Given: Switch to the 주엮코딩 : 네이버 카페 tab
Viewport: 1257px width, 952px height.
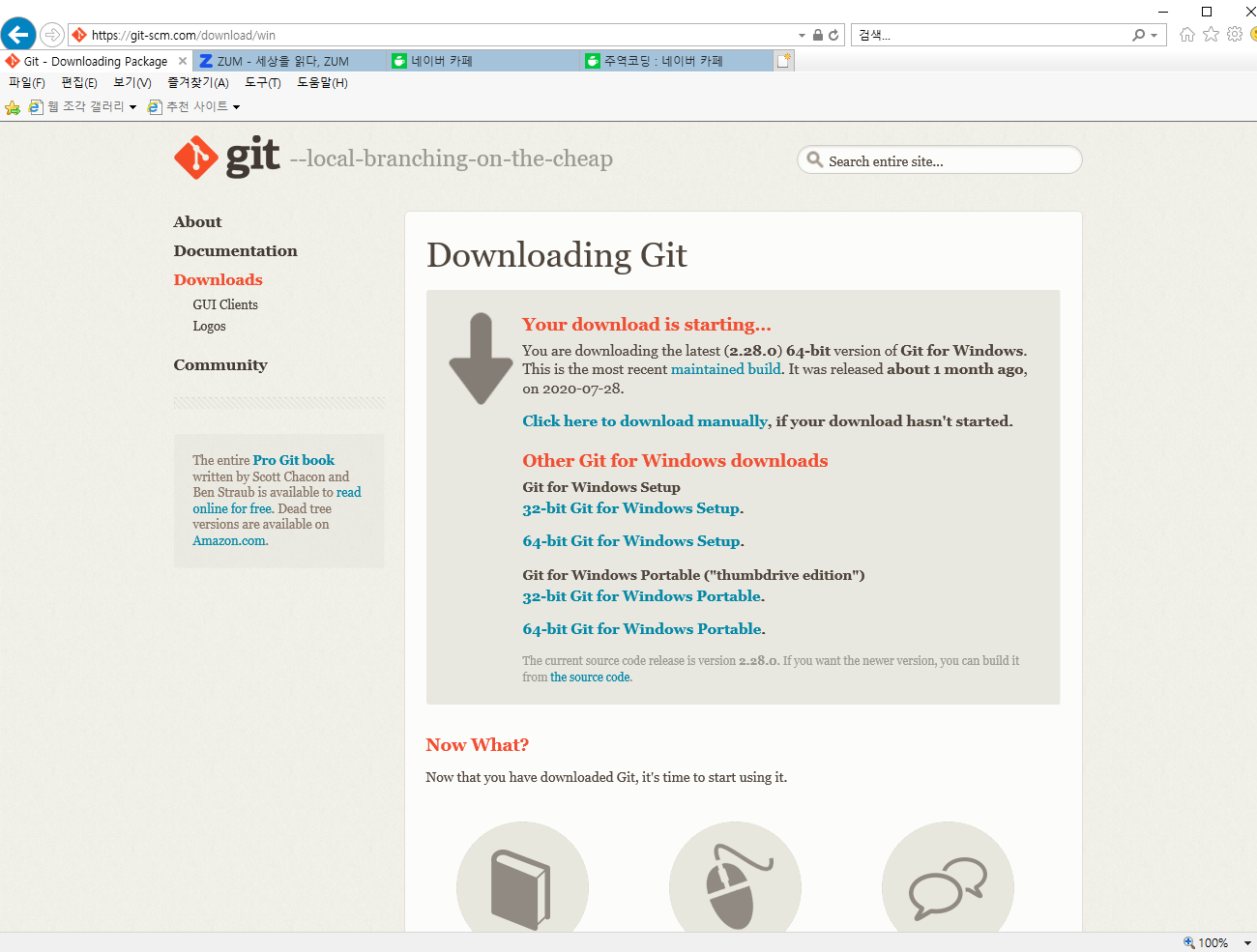Looking at the screenshot, I should (676, 61).
